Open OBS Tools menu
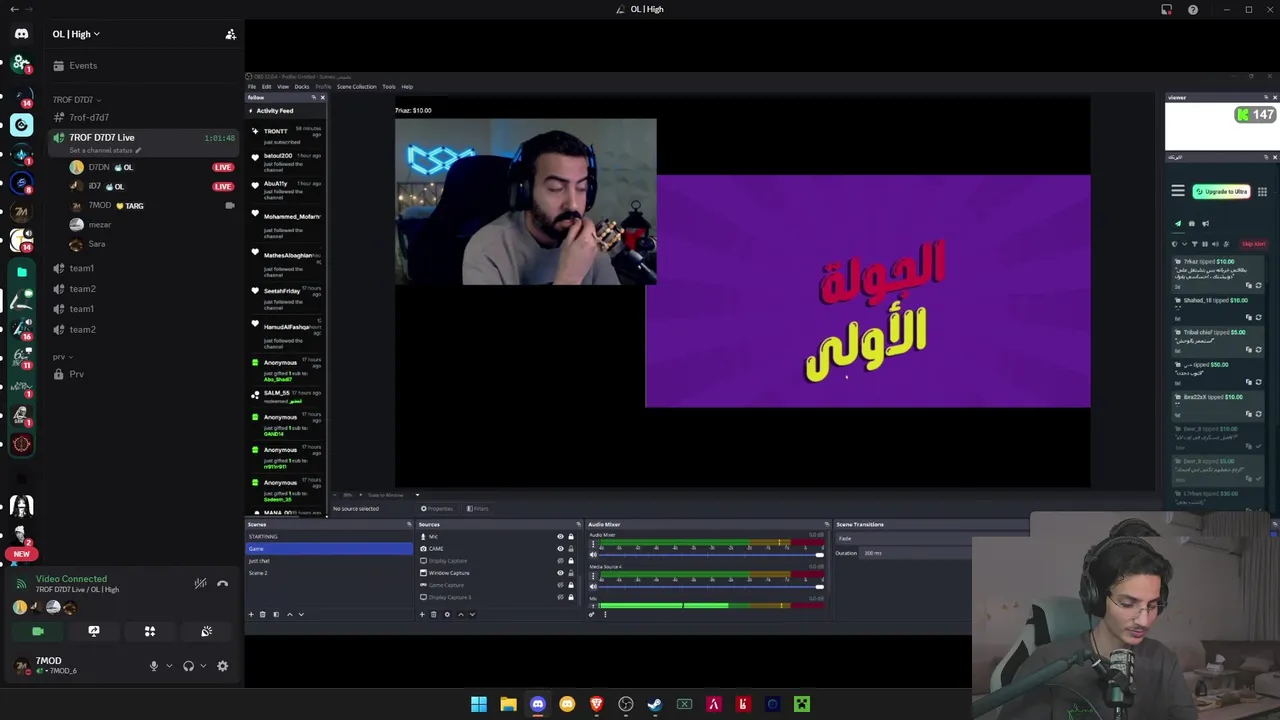The image size is (1280, 720). coord(389,87)
